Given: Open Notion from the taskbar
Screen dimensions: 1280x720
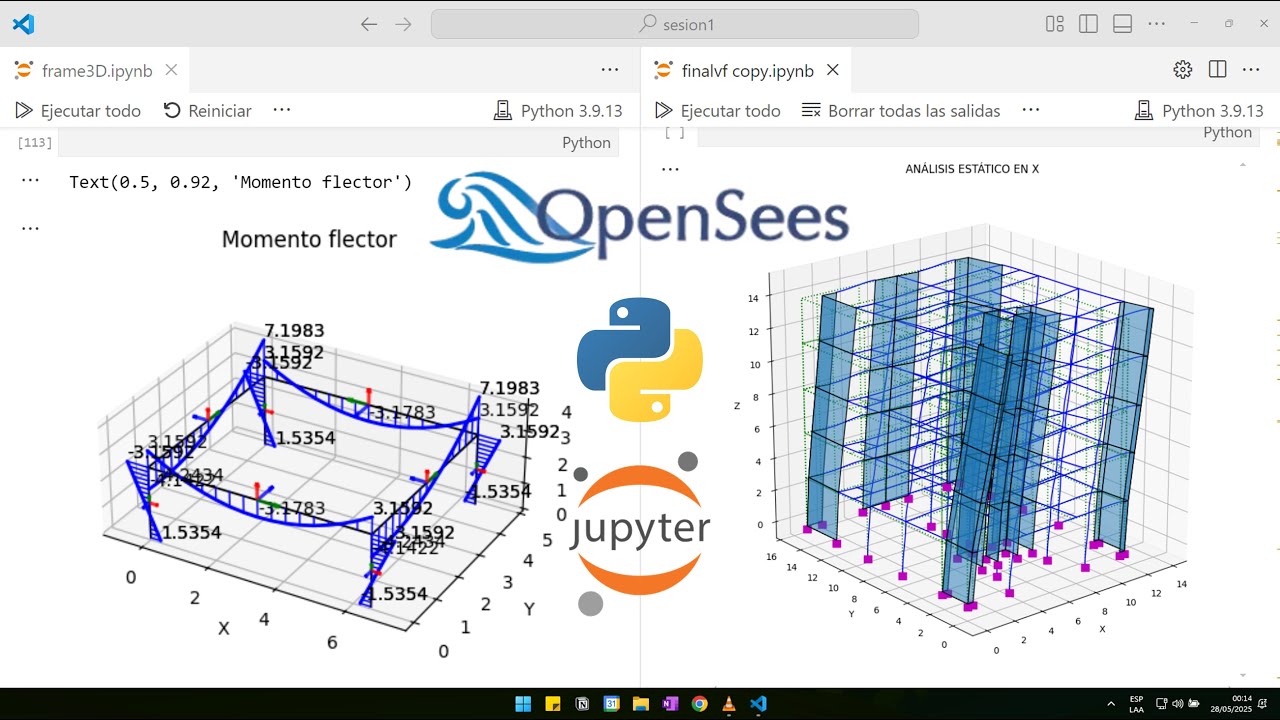Looking at the screenshot, I should tap(582, 704).
